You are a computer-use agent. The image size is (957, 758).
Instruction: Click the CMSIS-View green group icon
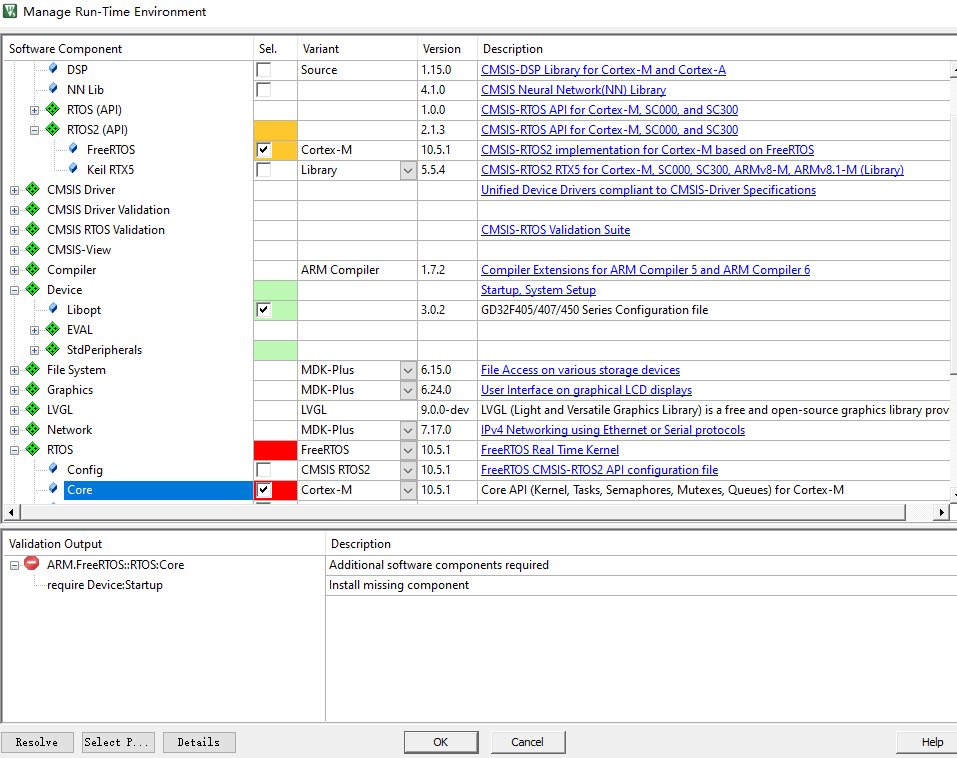pyautogui.click(x=33, y=249)
